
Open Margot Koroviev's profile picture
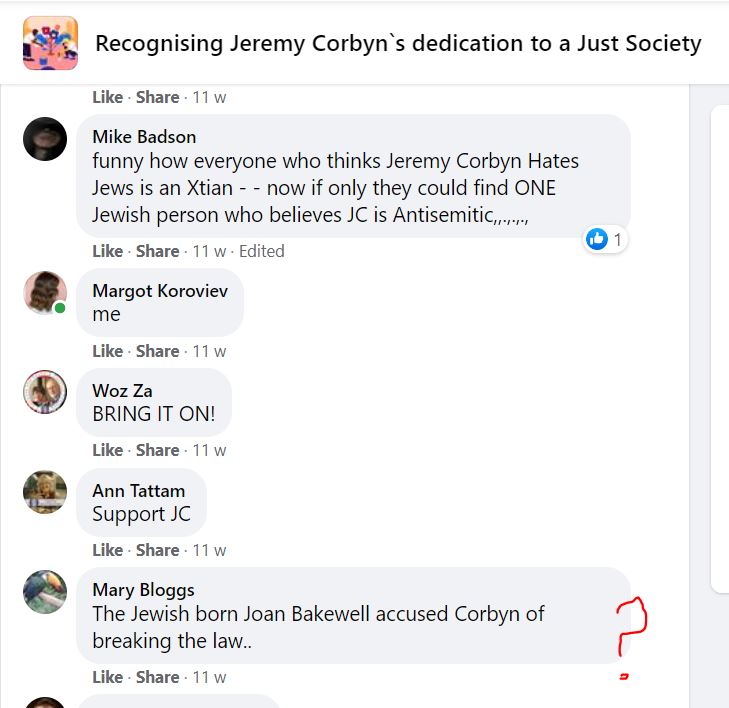click(45, 292)
